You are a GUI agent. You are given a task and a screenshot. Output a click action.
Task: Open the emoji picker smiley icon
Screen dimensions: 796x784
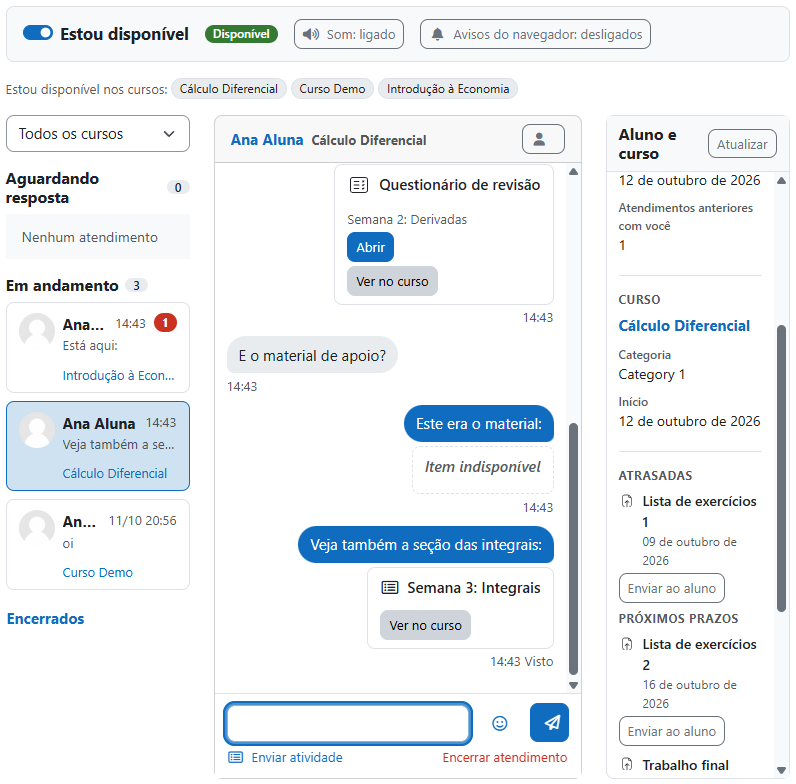(500, 723)
